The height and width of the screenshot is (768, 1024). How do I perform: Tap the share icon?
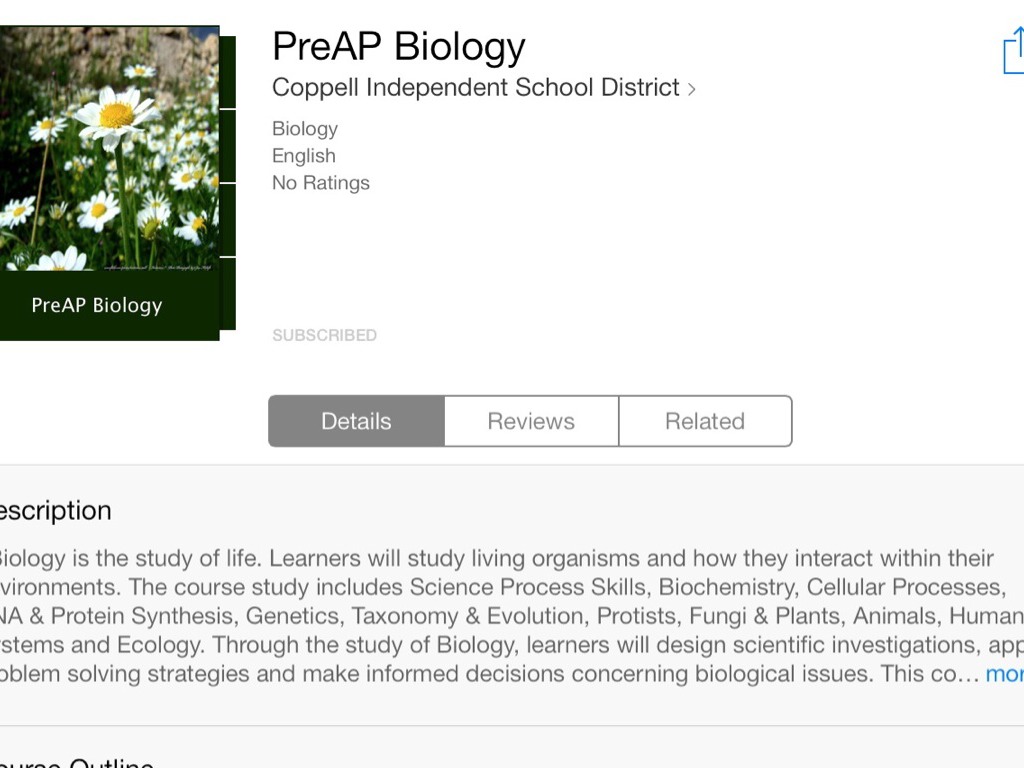coord(1014,50)
